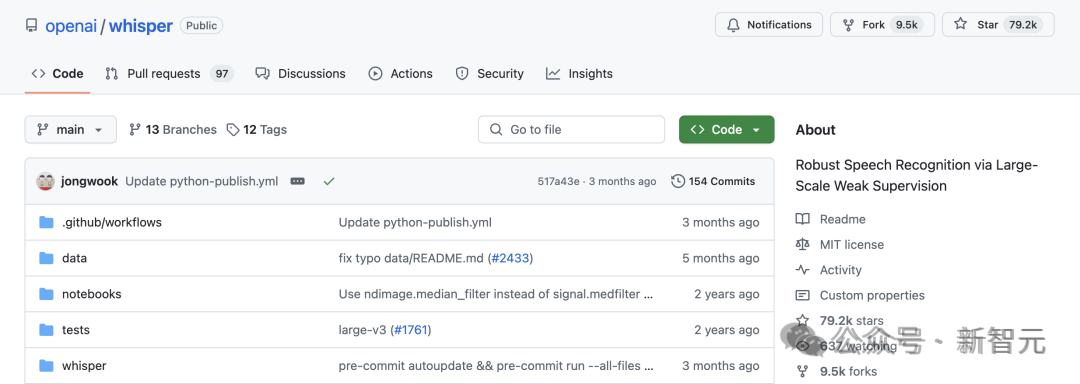Open the 12 Tags tag icon link
The image size is (1080, 384).
233,129
